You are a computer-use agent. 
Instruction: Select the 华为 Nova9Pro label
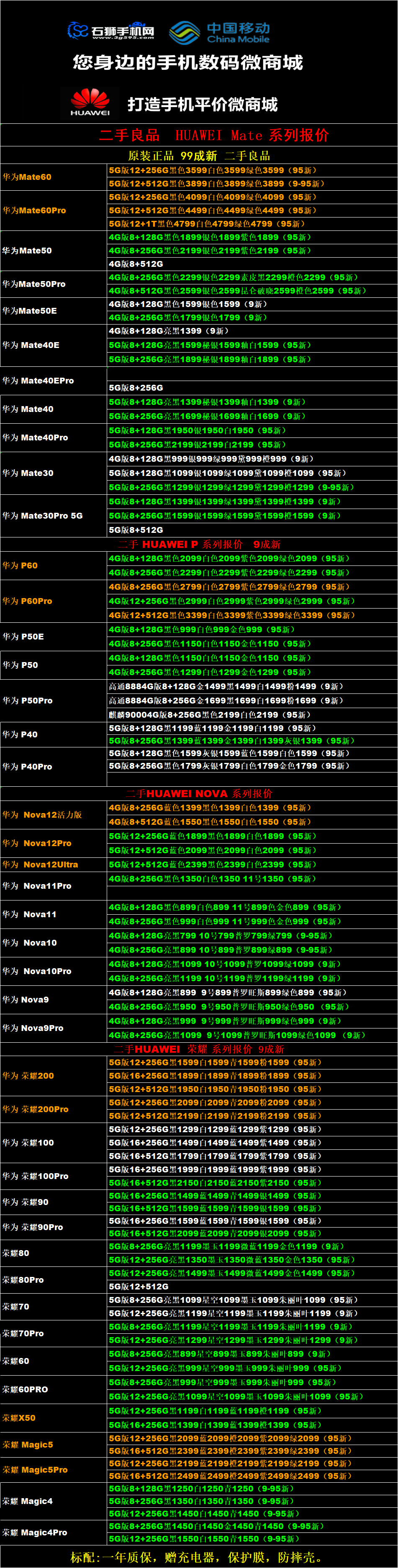[x=33, y=1028]
